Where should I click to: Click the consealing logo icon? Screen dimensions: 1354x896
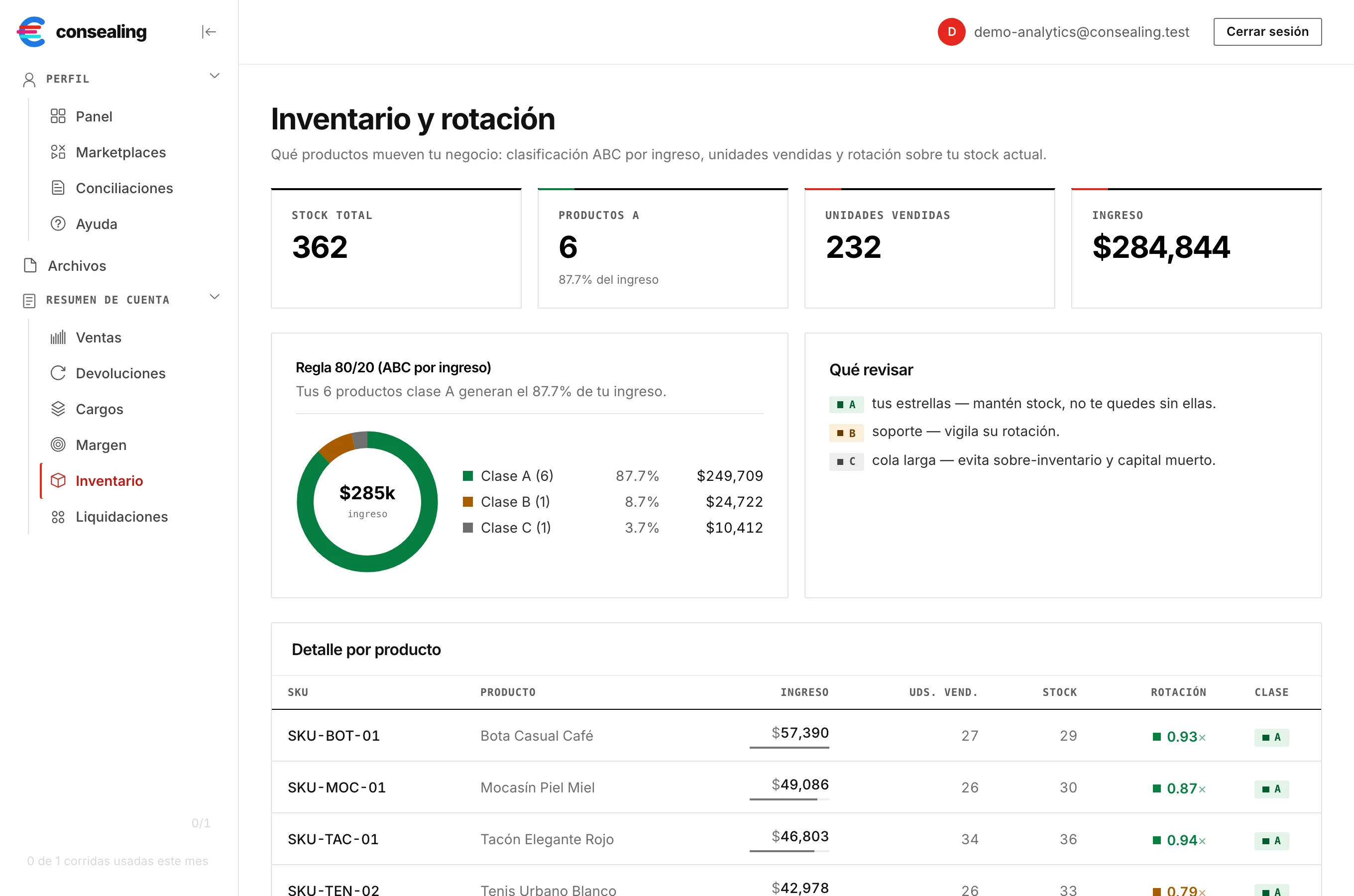31,31
